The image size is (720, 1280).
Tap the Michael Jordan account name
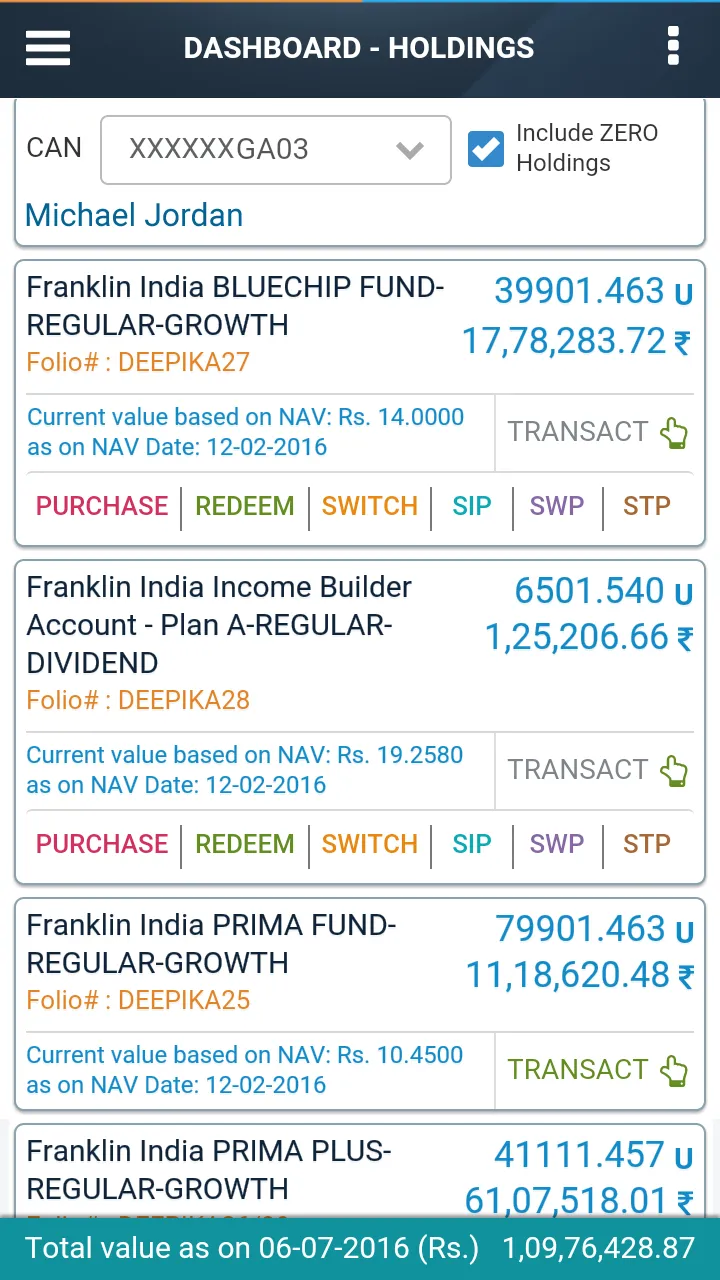click(134, 215)
